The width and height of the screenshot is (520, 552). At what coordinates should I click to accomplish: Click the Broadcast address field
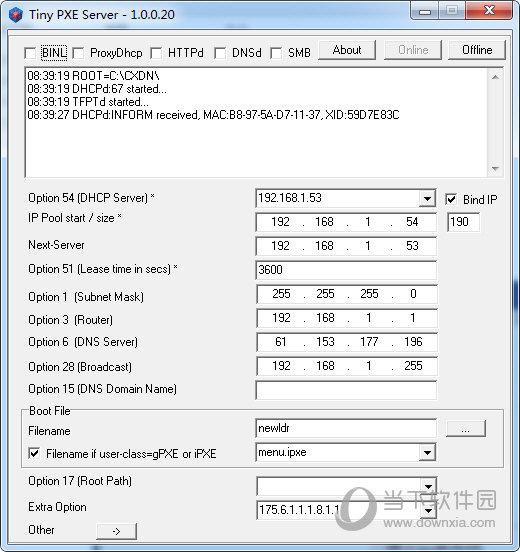pyautogui.click(x=347, y=366)
